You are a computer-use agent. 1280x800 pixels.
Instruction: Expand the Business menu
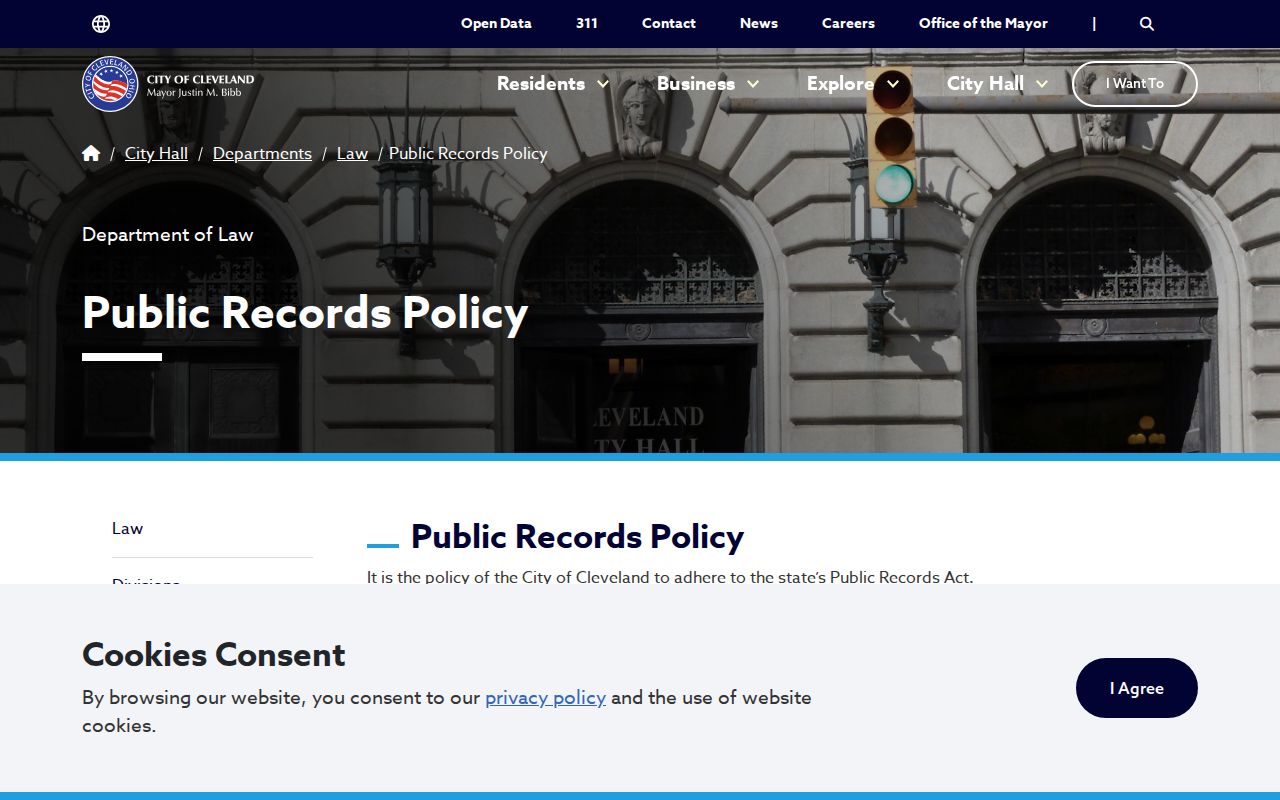[708, 84]
